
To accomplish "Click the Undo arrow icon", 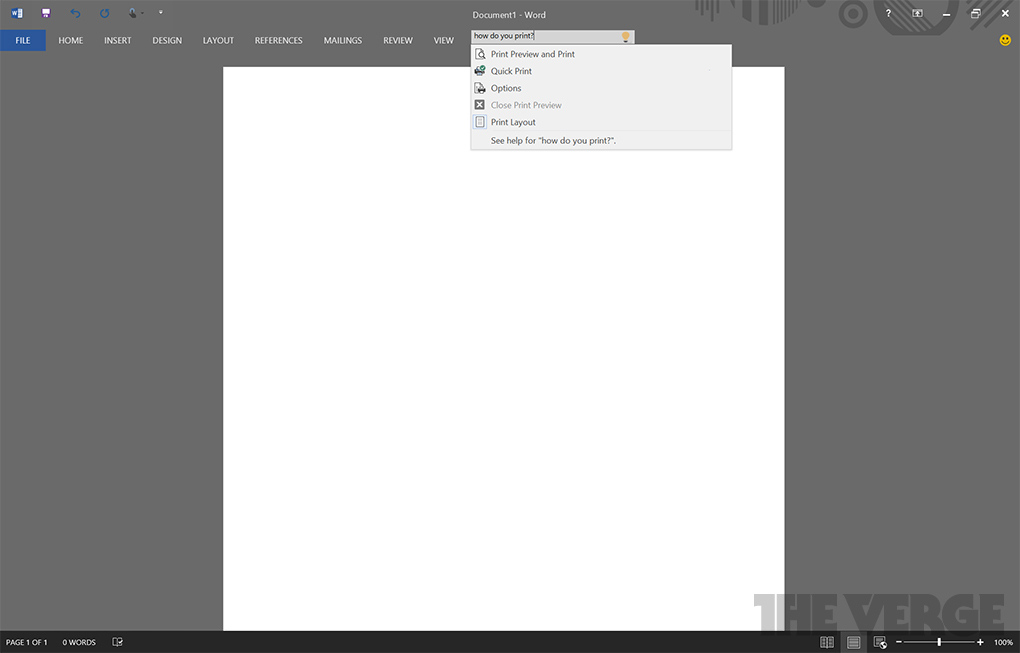I will [75, 14].
